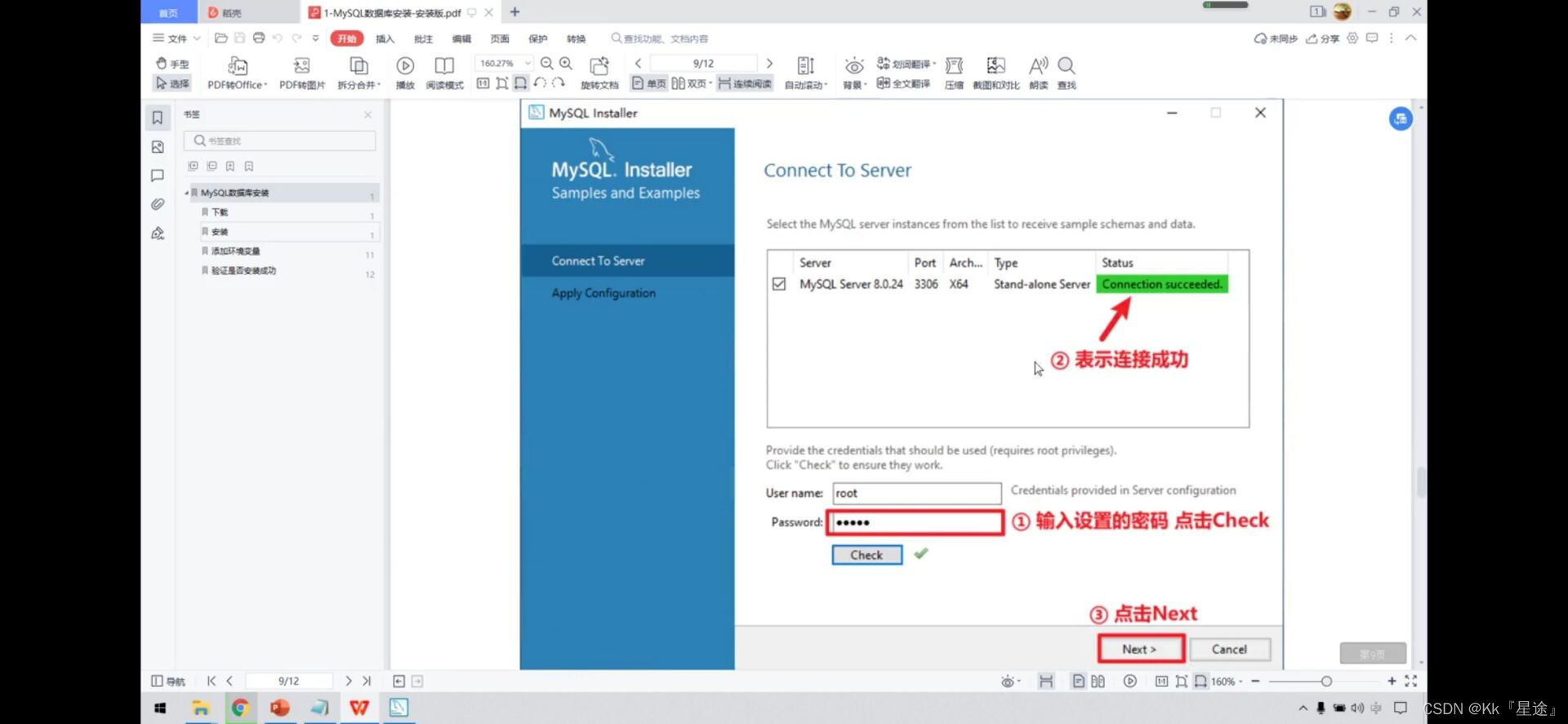Open the 截图和对比 screenshot tool
Screen dimensions: 1568x724
pyautogui.click(x=996, y=73)
